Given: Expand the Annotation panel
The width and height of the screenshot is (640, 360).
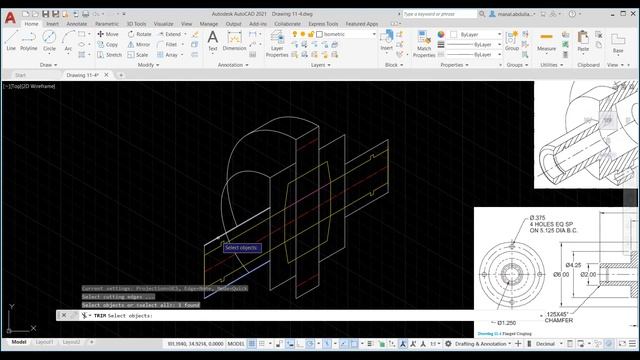Looking at the screenshot, I should (233, 65).
